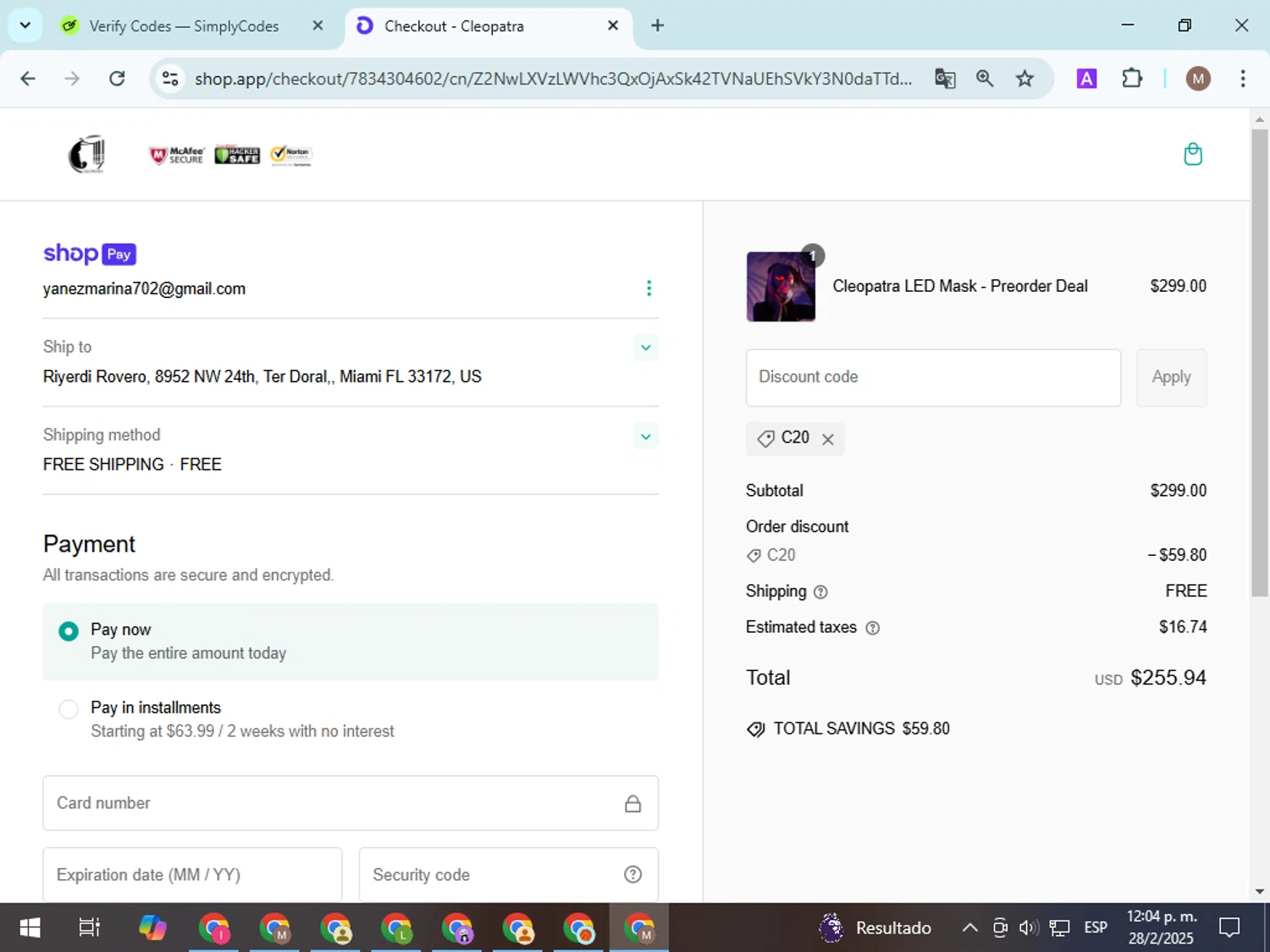Screen dimensions: 1270x952
Task: Reload the page
Action: tap(117, 79)
